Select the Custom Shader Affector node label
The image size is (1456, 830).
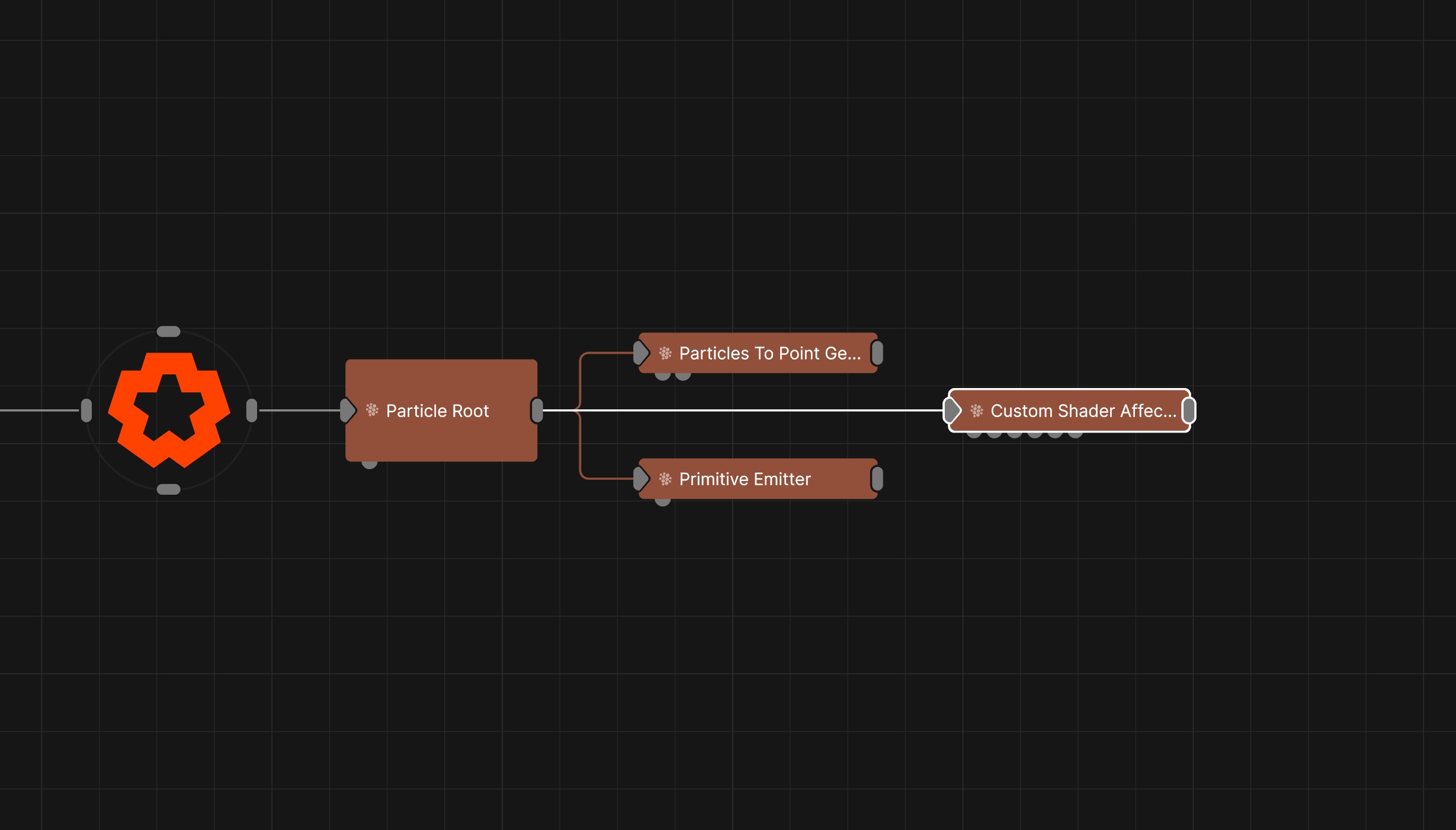coord(1083,411)
